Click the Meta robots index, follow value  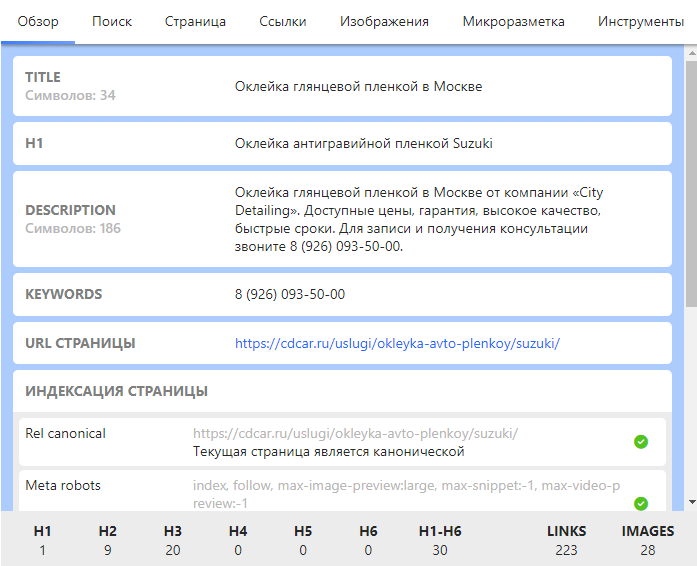pos(406,494)
